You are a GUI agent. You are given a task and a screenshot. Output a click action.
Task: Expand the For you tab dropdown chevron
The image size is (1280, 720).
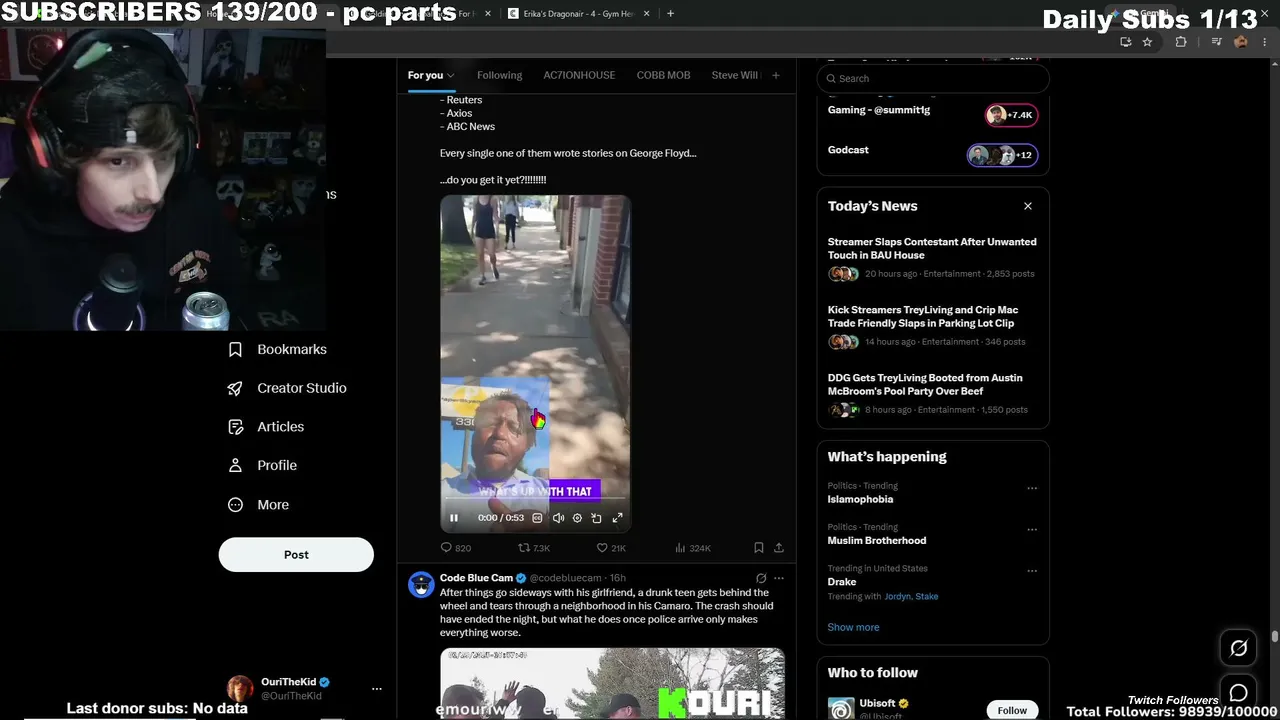pyautogui.click(x=451, y=76)
